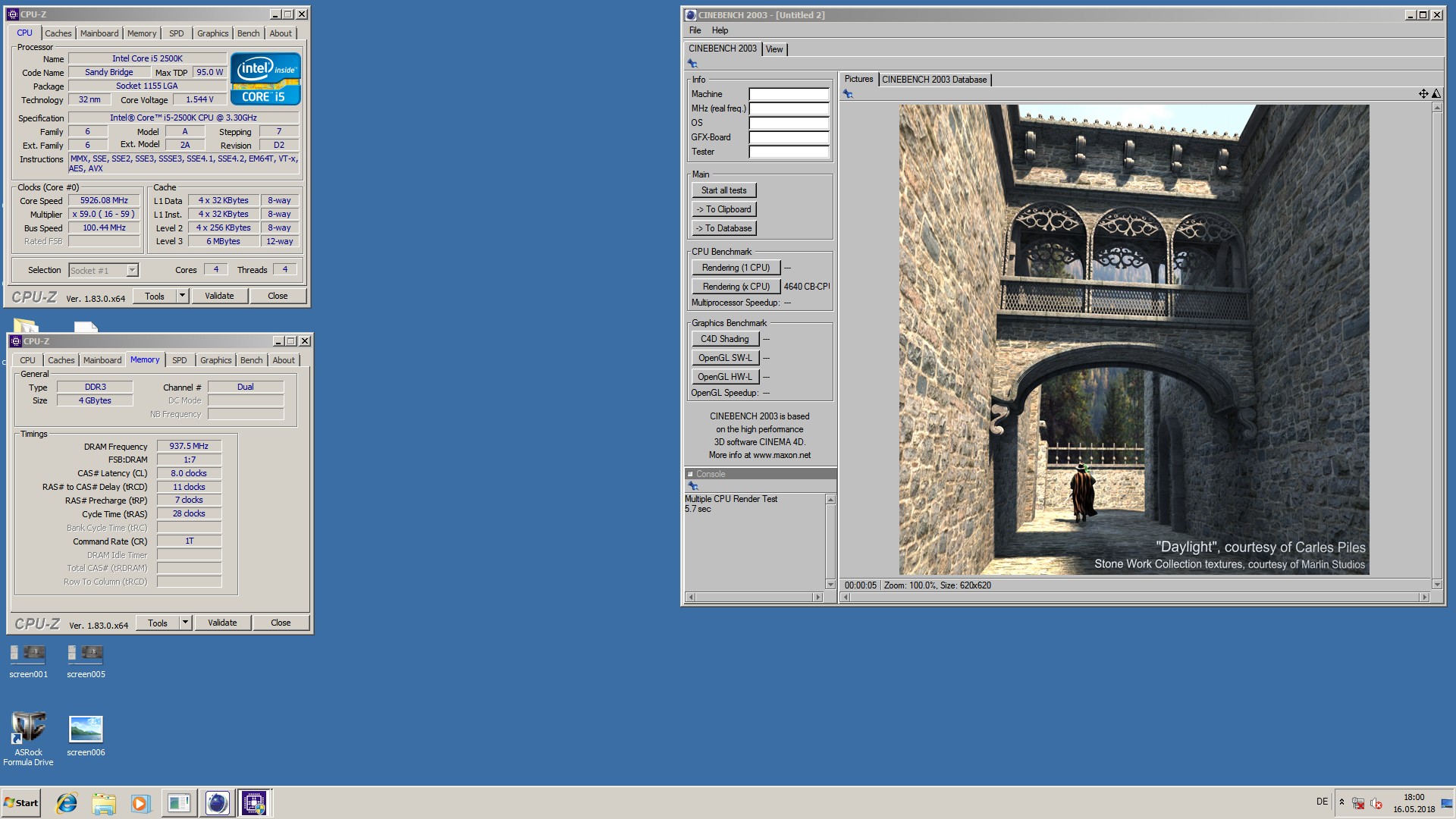Open the File menu in CINEBENCH
The height and width of the screenshot is (819, 1456).
[x=695, y=30]
